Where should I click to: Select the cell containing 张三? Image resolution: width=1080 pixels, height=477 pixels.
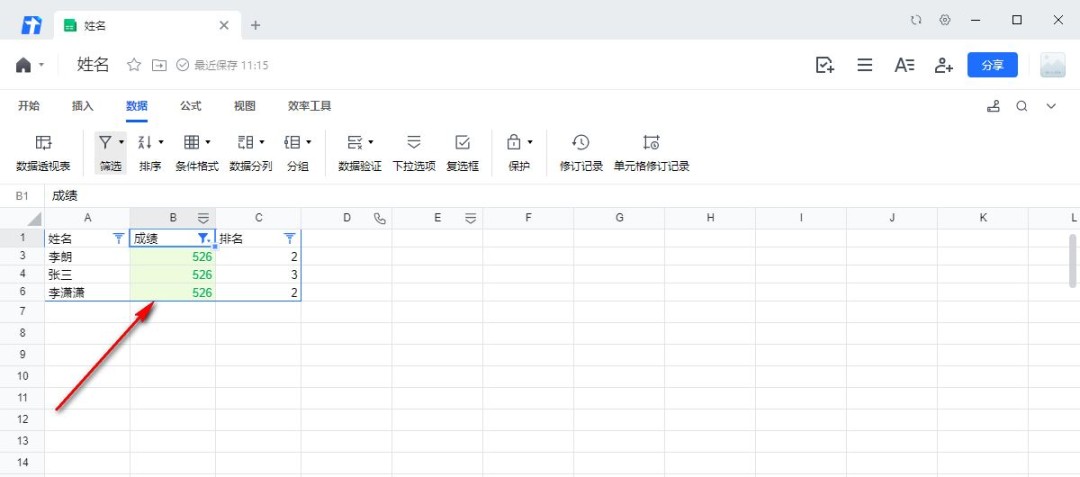(87, 274)
